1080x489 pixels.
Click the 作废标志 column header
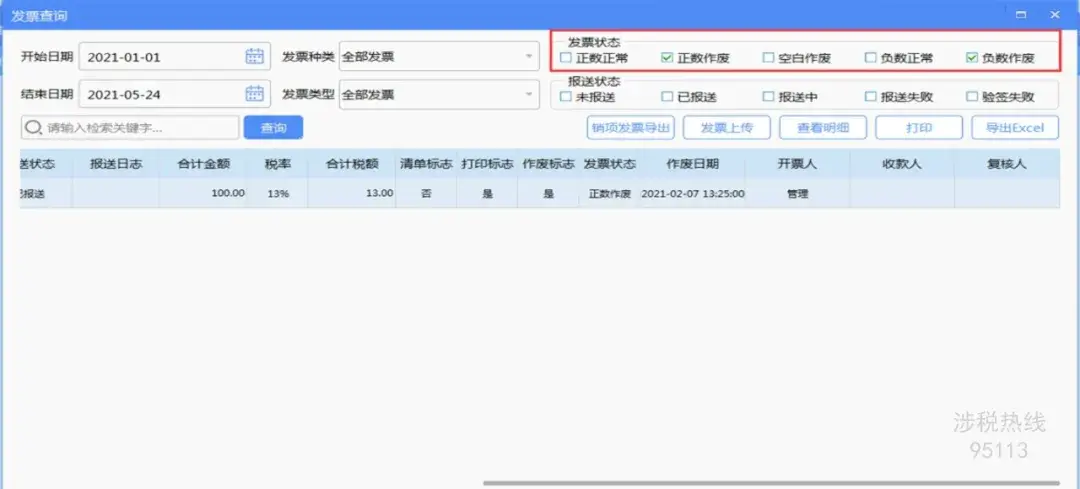[548, 164]
